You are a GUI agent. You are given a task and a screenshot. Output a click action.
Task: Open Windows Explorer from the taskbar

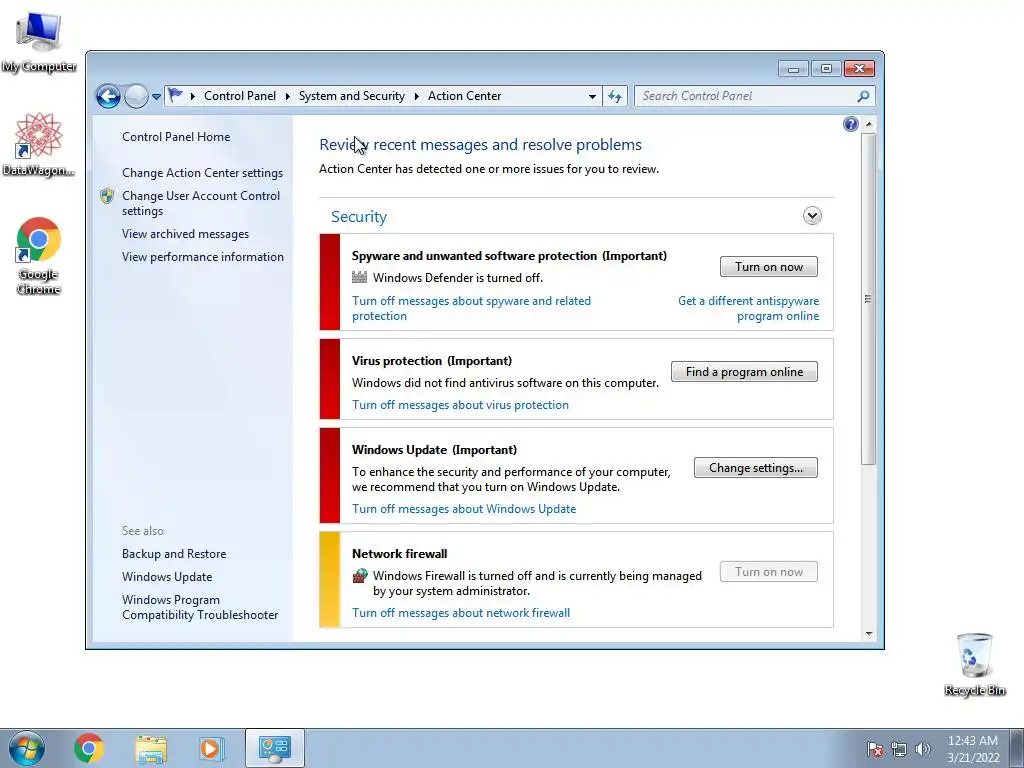[x=151, y=748]
